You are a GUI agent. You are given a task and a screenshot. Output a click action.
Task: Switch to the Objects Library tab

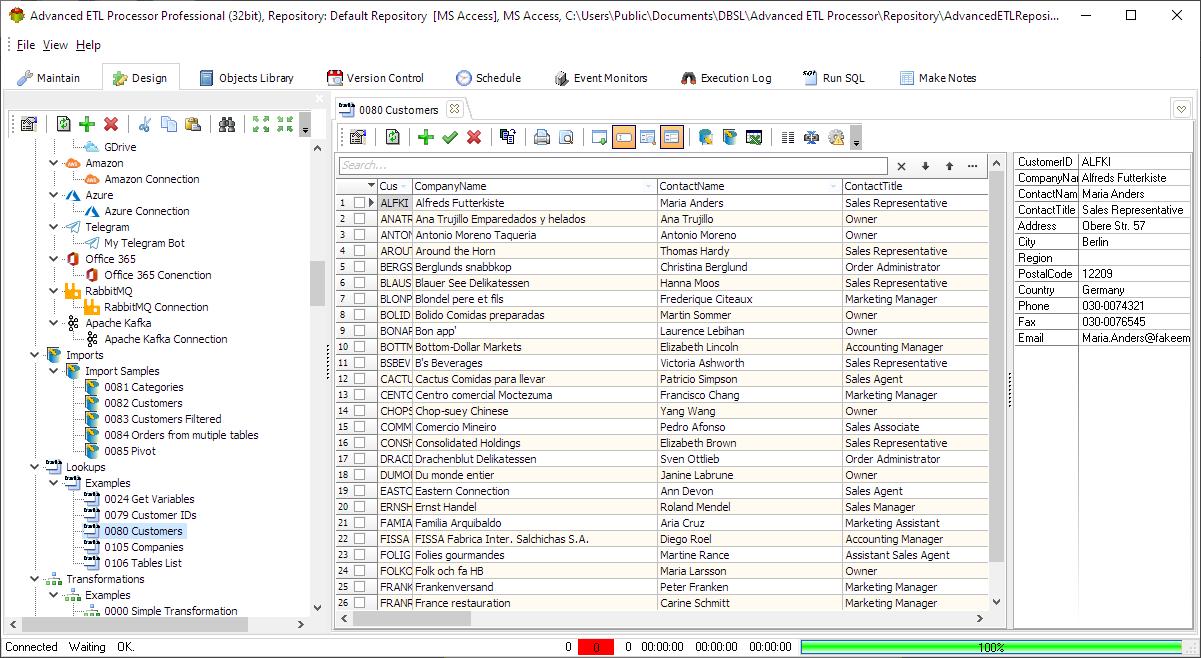(x=247, y=78)
